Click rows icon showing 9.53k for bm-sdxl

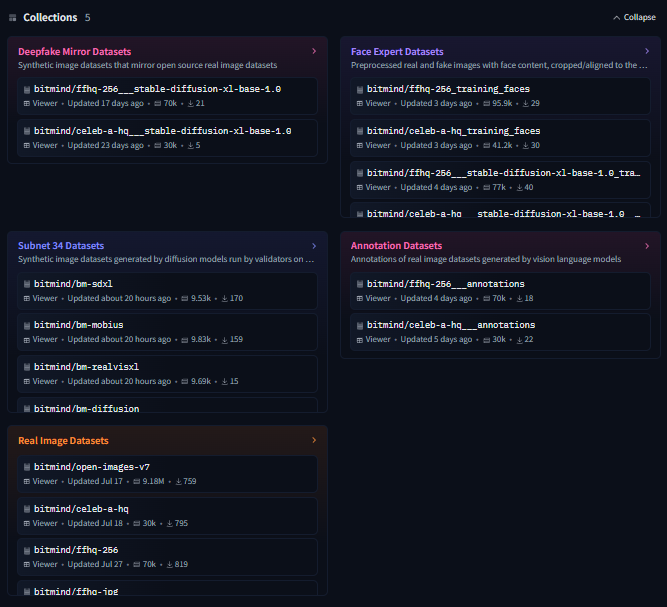(x=185, y=299)
